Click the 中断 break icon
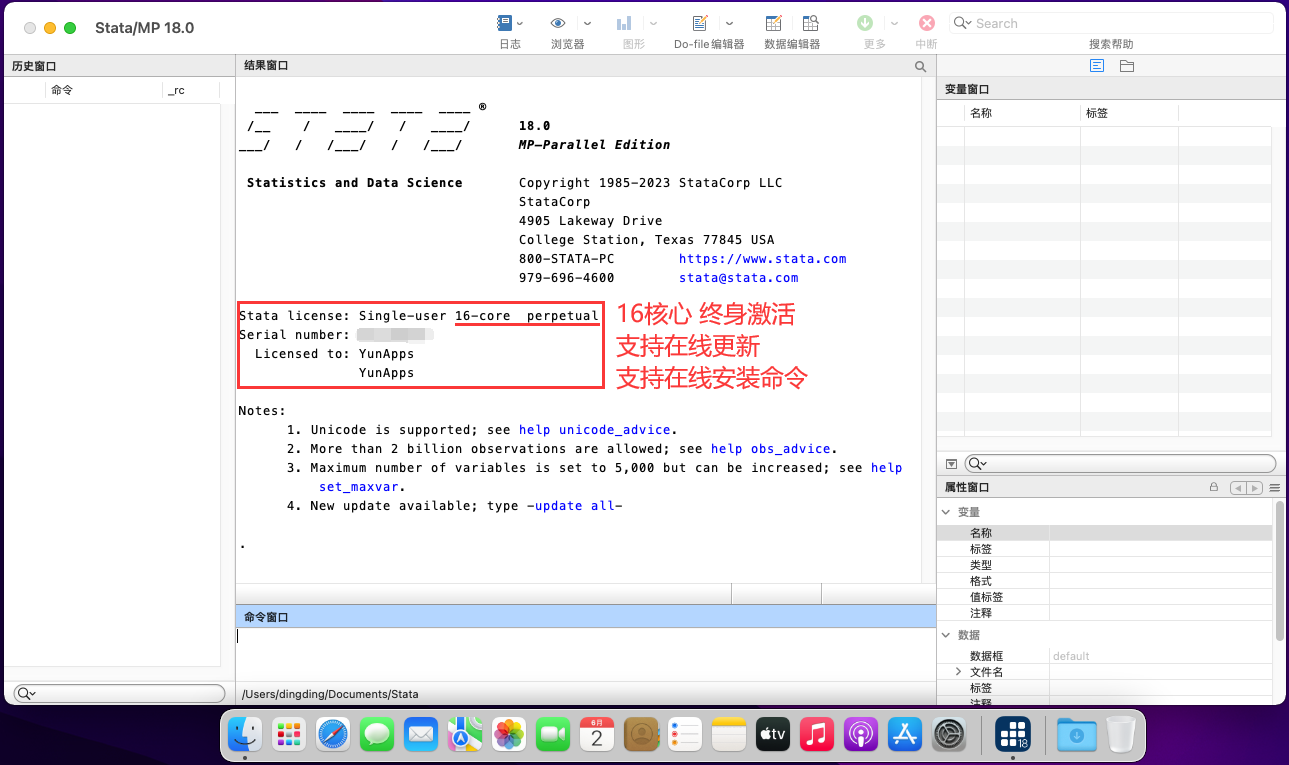 [927, 23]
